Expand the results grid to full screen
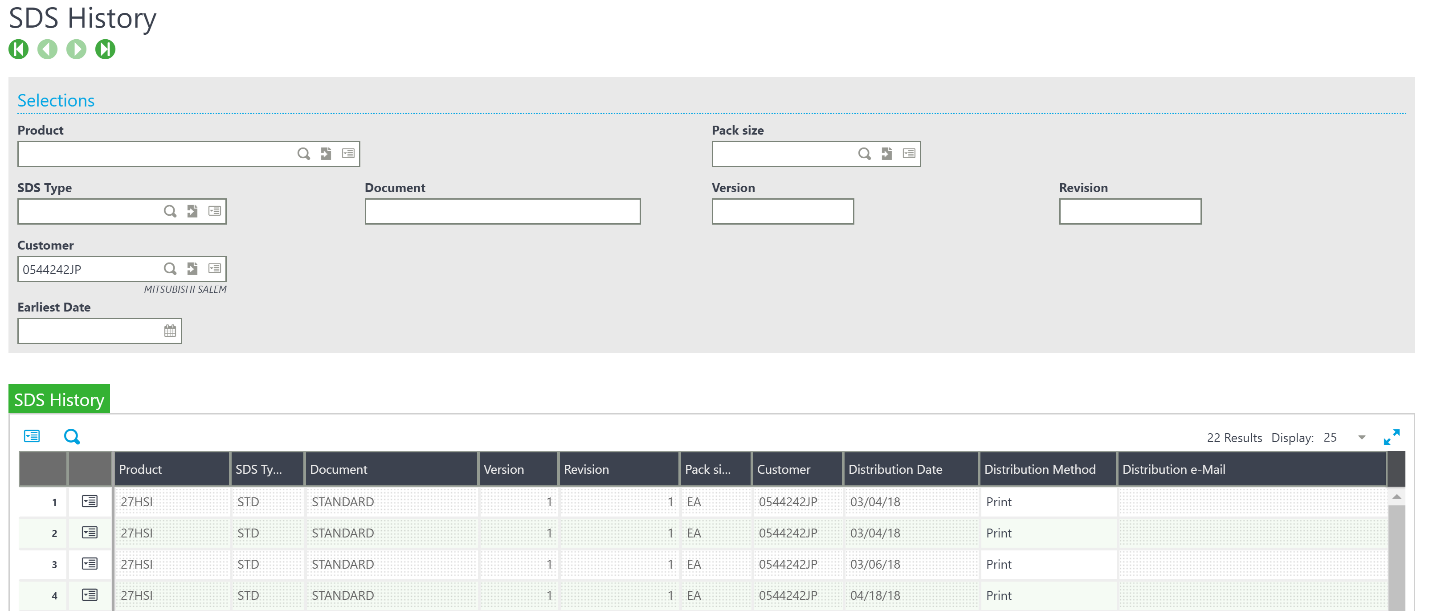 tap(1392, 436)
